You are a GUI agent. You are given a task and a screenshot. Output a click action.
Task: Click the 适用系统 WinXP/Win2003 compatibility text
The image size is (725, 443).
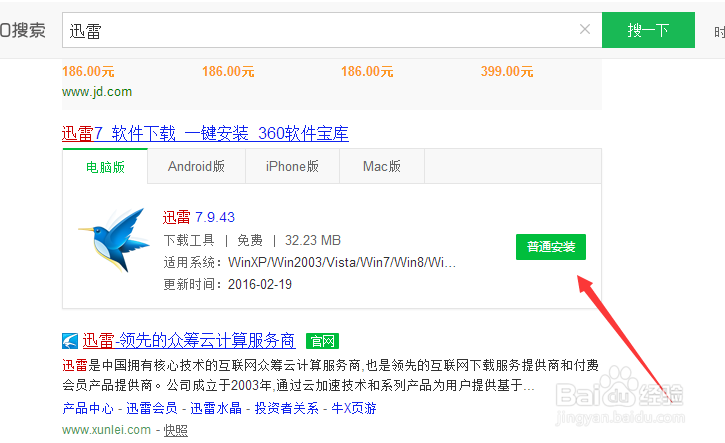[310, 263]
